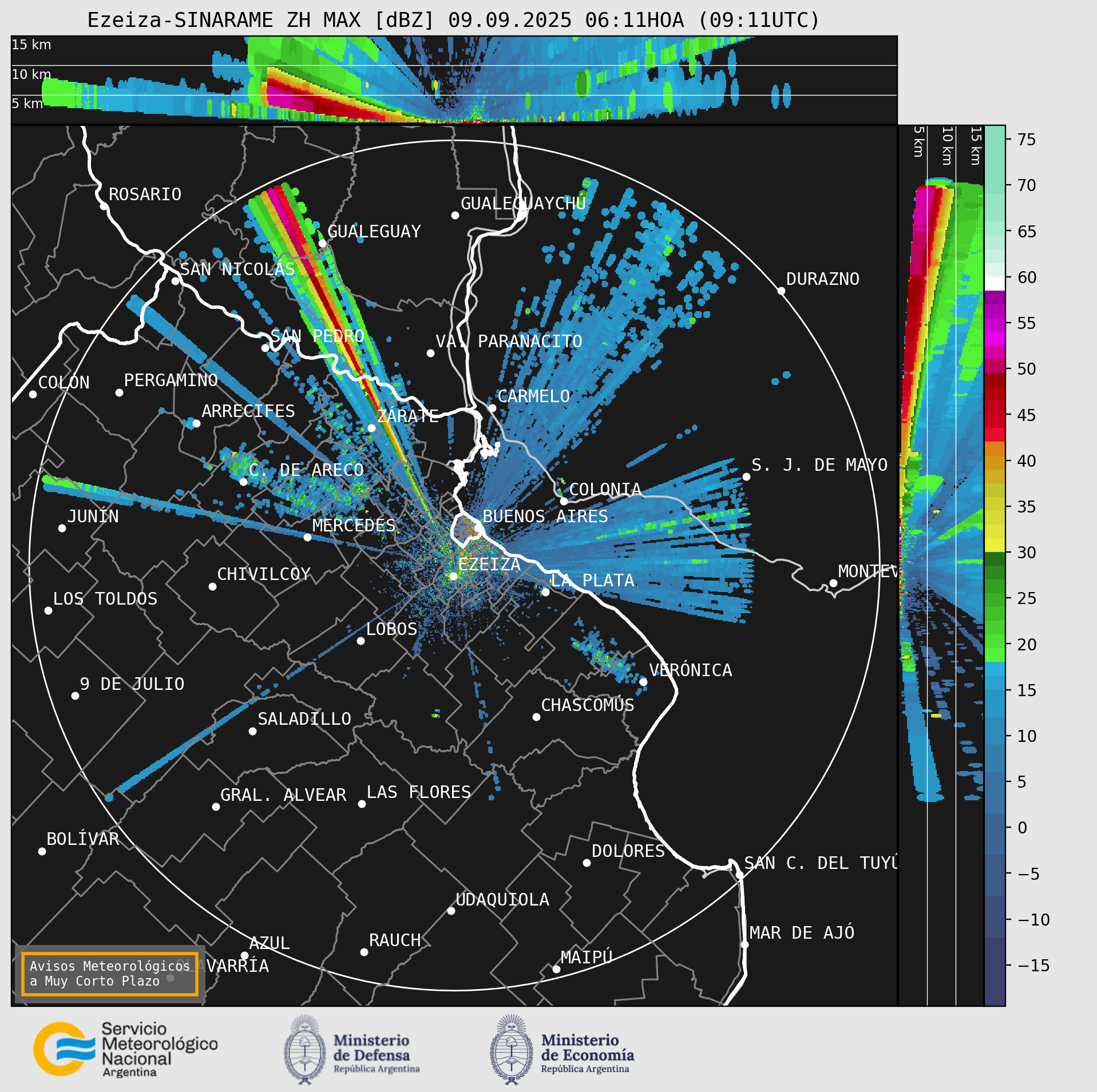Click the Chascomús city marker dot
This screenshot has width=1097, height=1092.
(536, 717)
